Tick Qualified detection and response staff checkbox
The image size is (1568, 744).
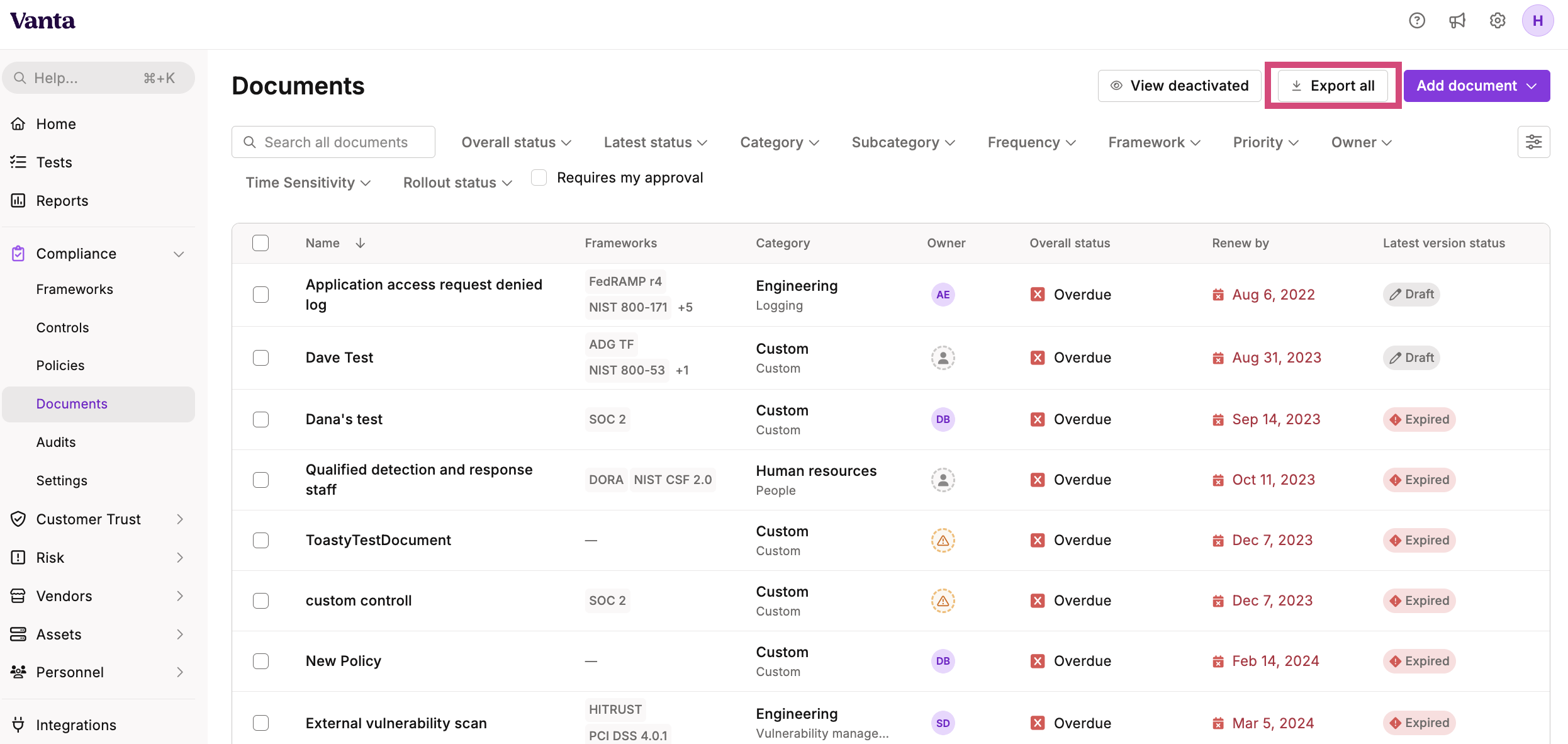pyautogui.click(x=260, y=480)
